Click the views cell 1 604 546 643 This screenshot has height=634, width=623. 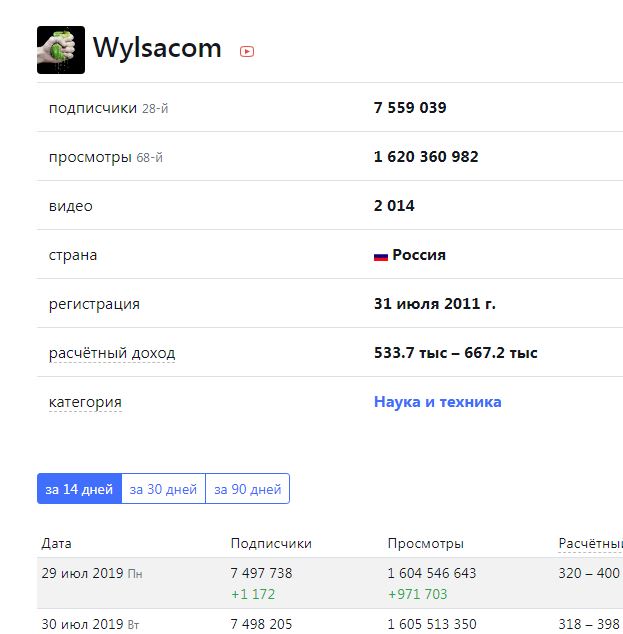pos(432,573)
